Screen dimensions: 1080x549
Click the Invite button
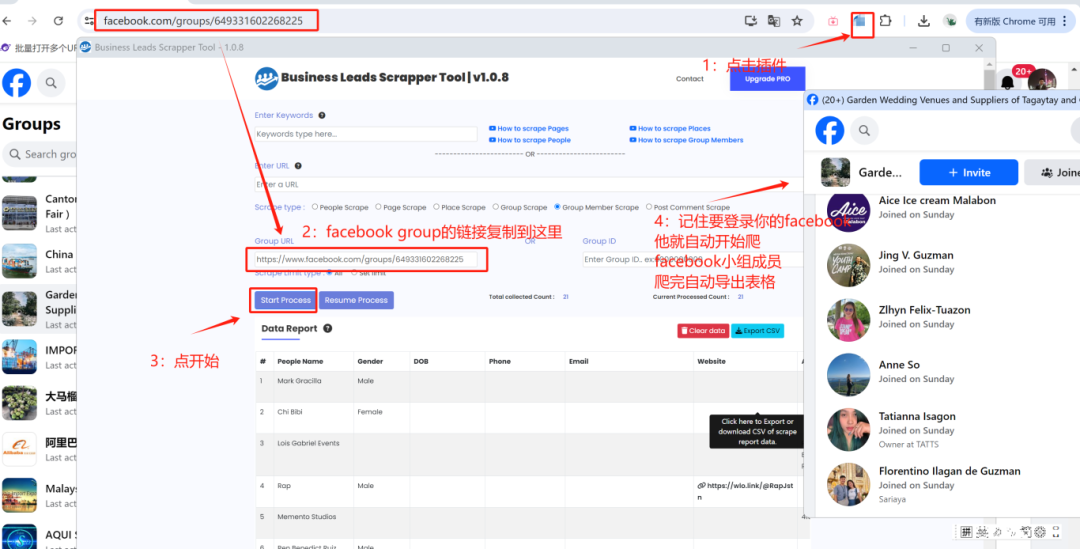click(968, 172)
